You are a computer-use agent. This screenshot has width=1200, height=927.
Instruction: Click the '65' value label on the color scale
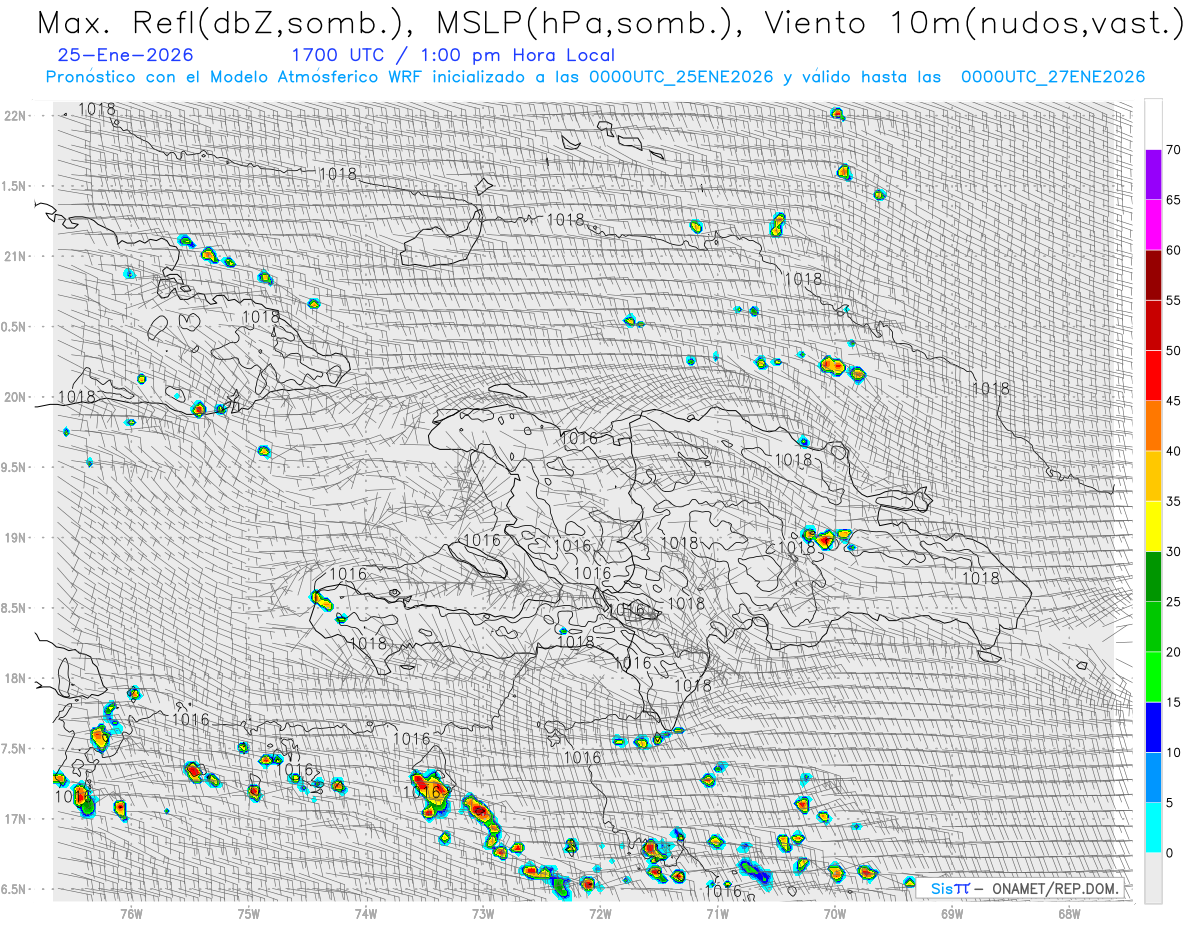point(1174,200)
